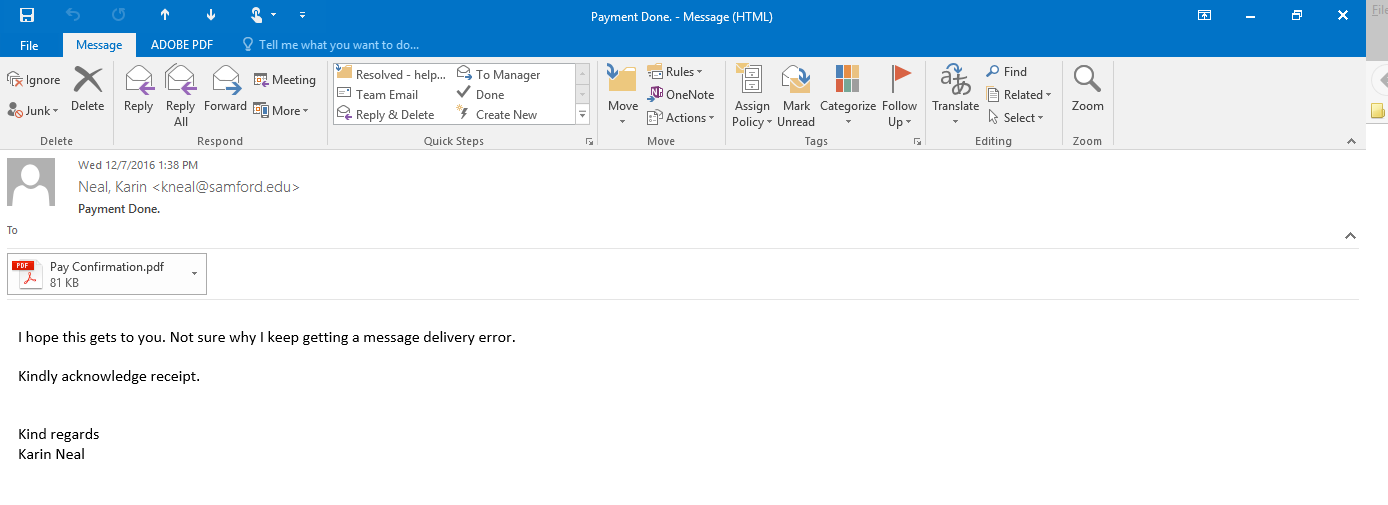This screenshot has height=505, width=1388.
Task: Open the Junk dropdown
Action: [34, 110]
